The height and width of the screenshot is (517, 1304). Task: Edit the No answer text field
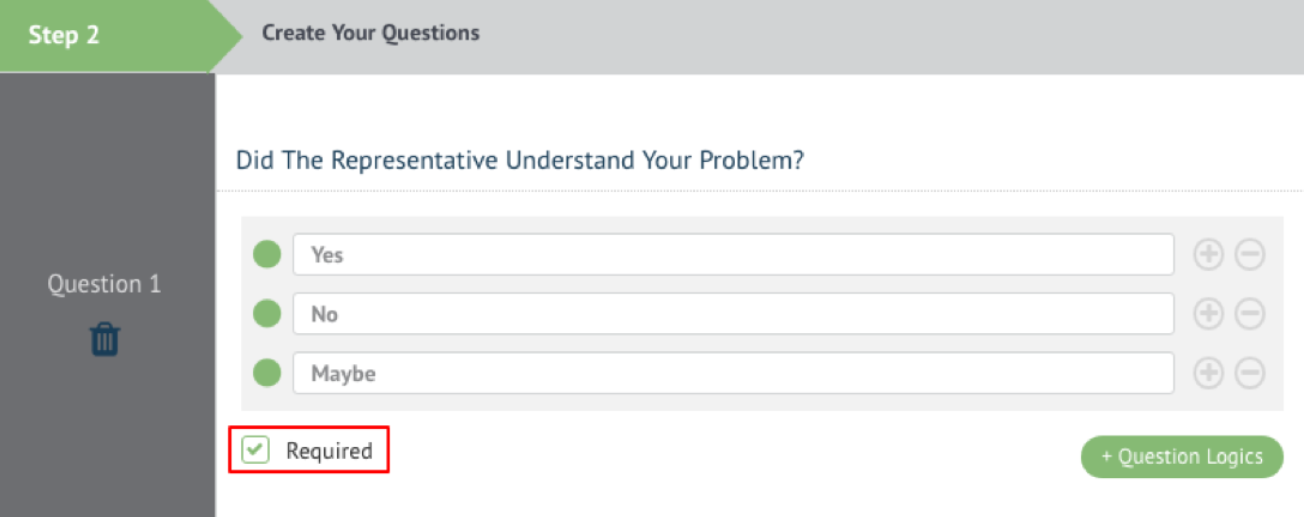(732, 314)
